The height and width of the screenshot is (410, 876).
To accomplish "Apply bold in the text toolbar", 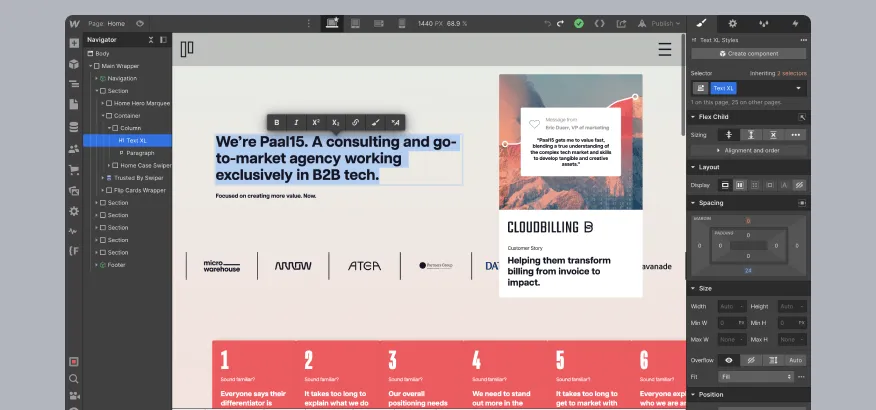I will tap(277, 123).
